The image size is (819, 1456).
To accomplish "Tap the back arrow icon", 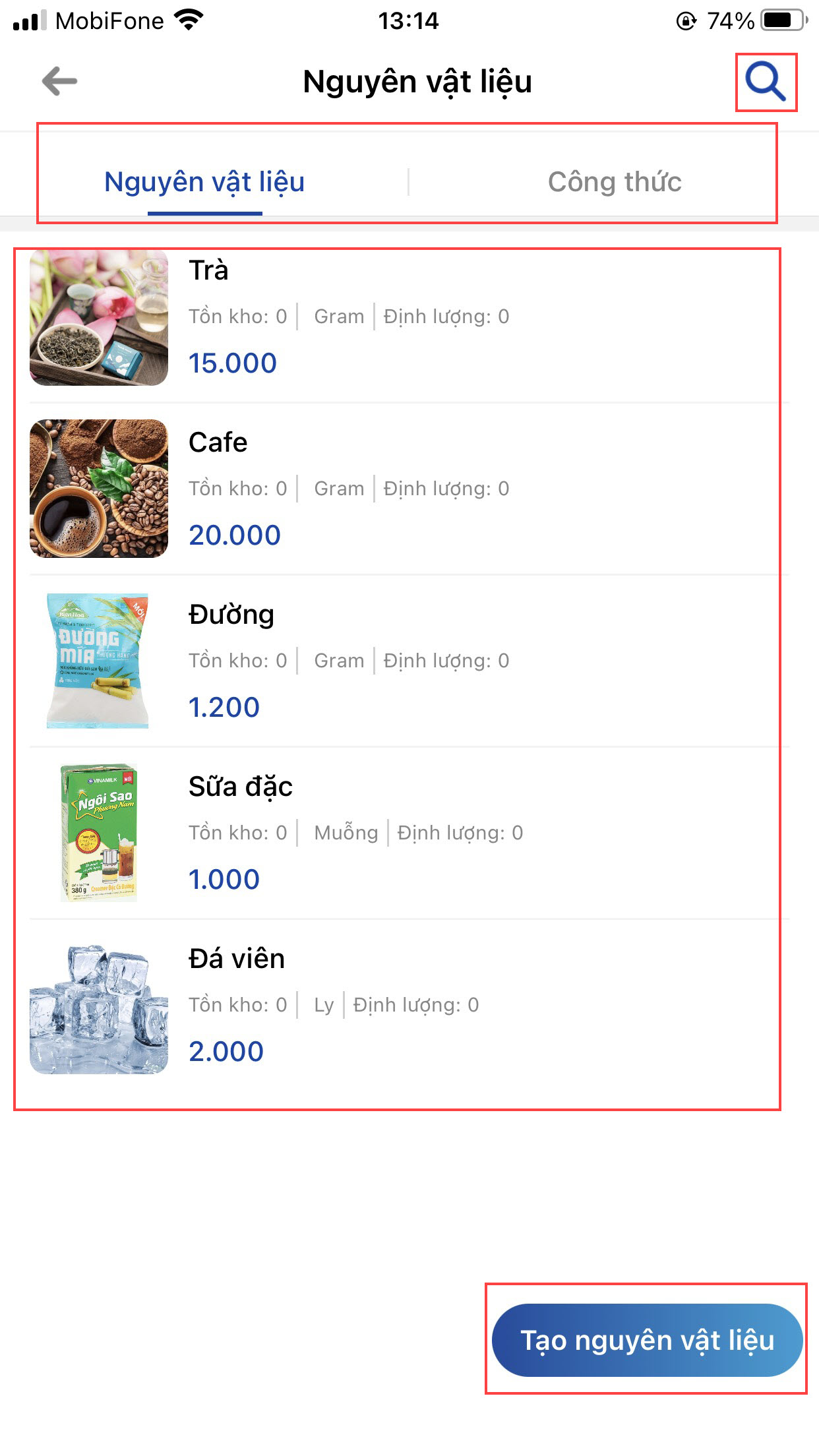I will [59, 82].
